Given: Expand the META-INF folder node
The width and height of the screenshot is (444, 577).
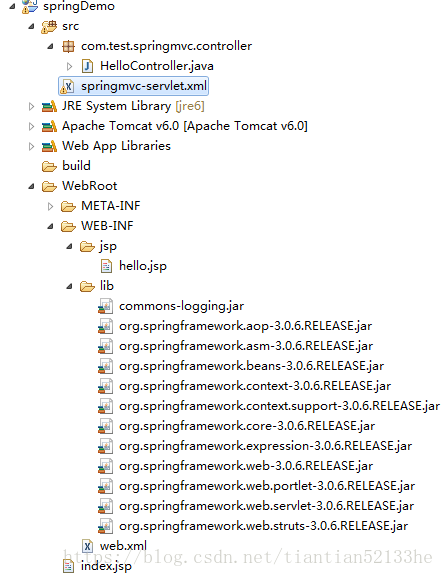Looking at the screenshot, I should pyautogui.click(x=51, y=206).
